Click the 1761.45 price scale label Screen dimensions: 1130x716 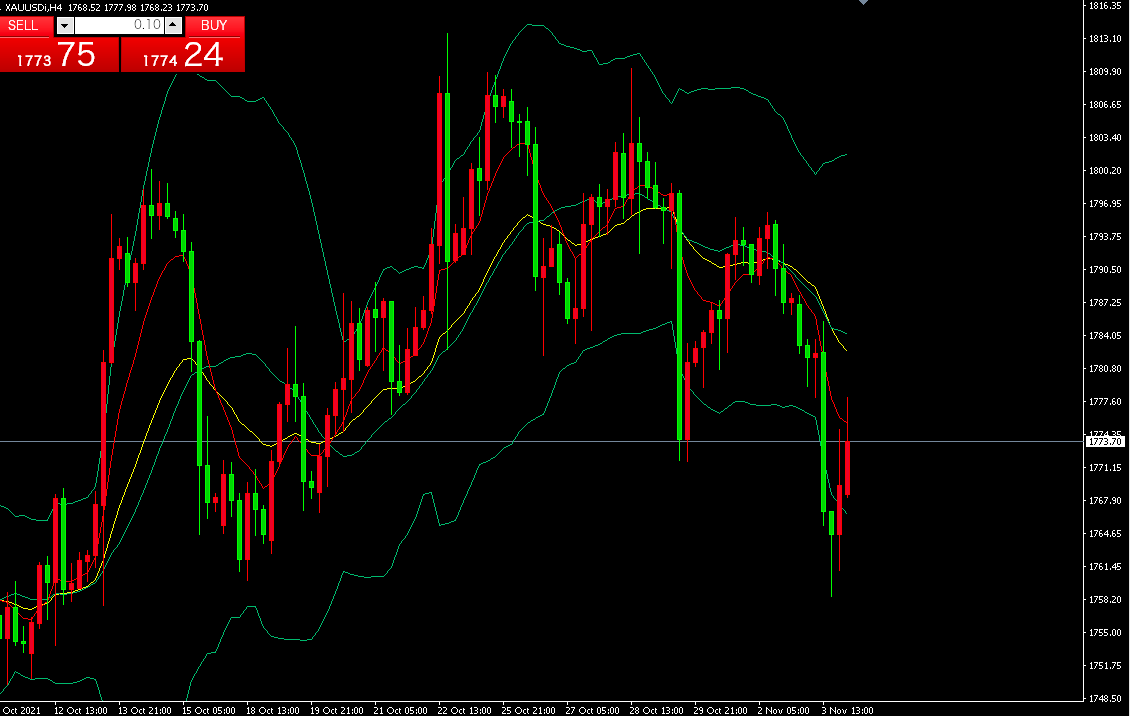[x=1105, y=567]
